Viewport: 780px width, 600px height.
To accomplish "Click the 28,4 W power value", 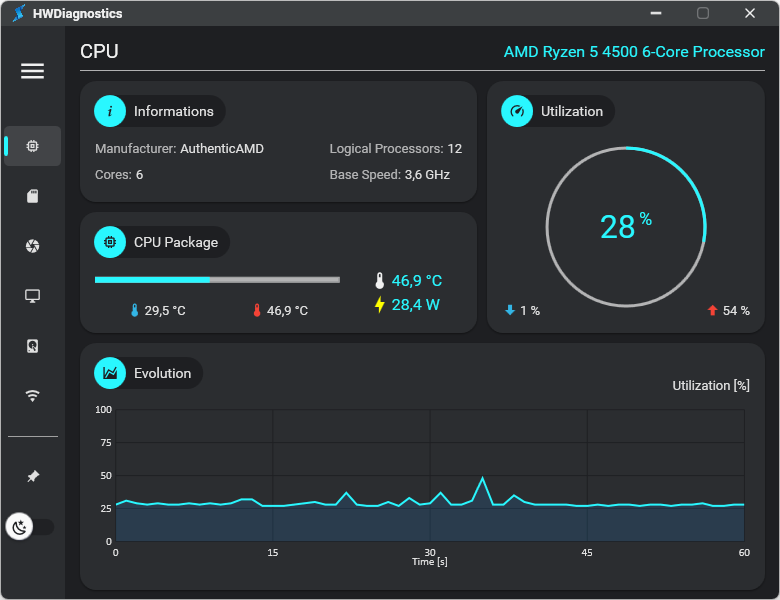I will [415, 304].
